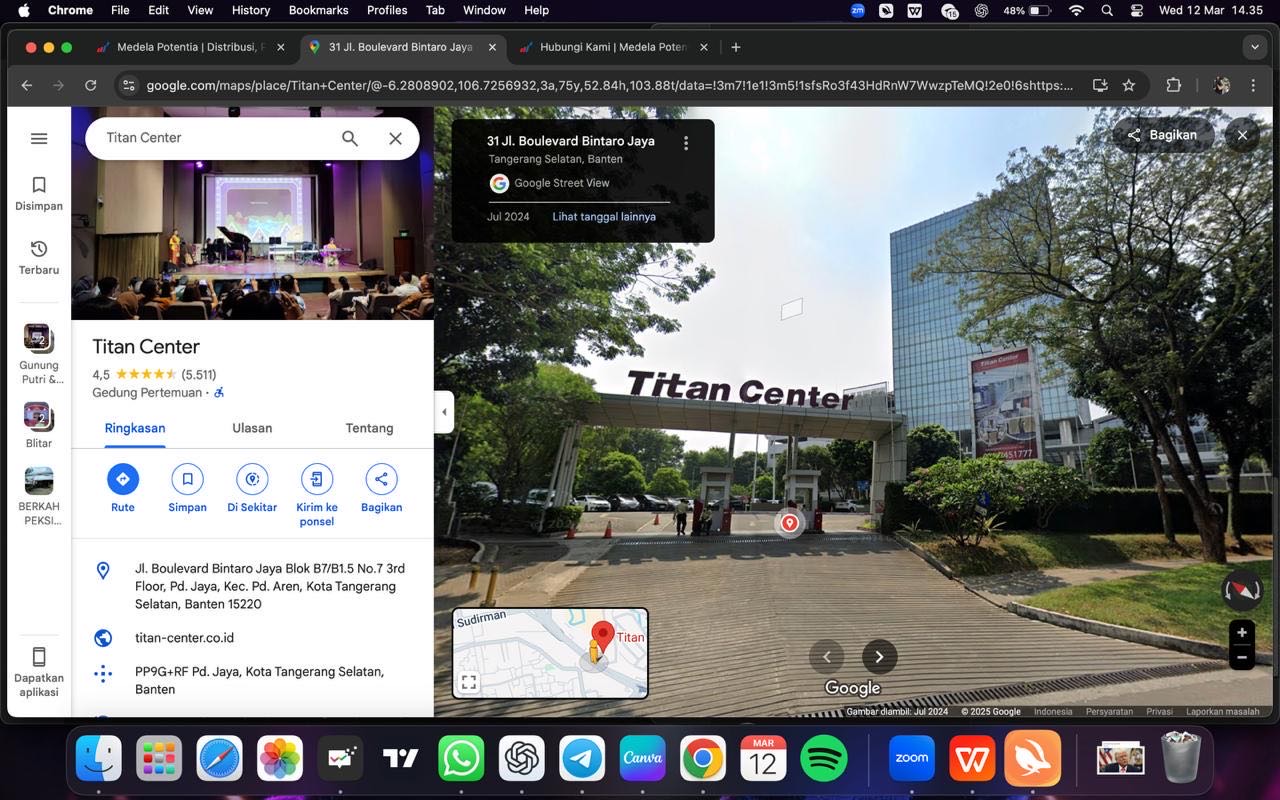Screen dimensions: 1280x800
Task: Click into the Titan Center search field
Action: coord(215,138)
